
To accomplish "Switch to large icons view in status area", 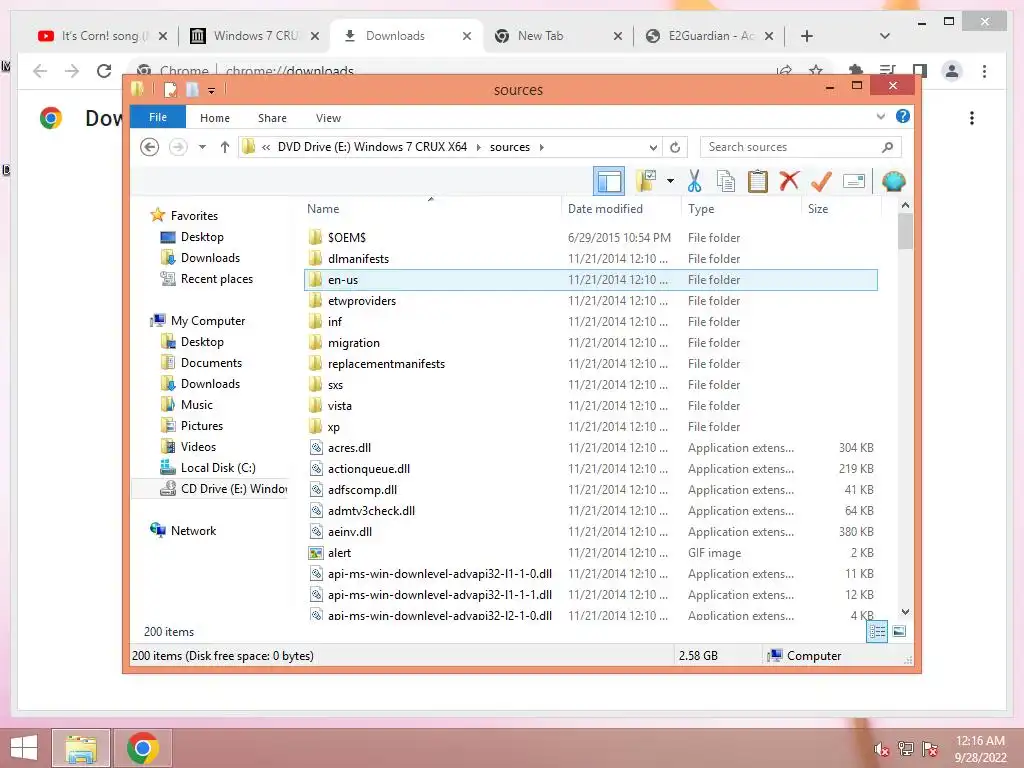I will click(899, 631).
